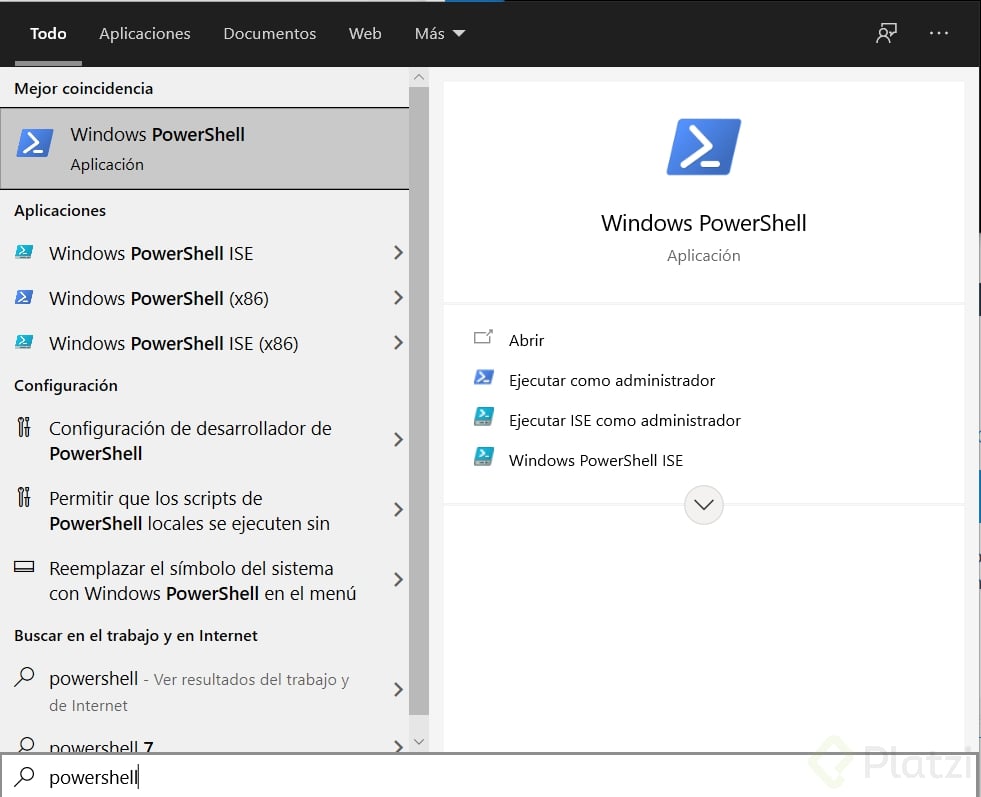This screenshot has height=797, width=981.
Task: Open the Más dropdown filter
Action: (440, 33)
